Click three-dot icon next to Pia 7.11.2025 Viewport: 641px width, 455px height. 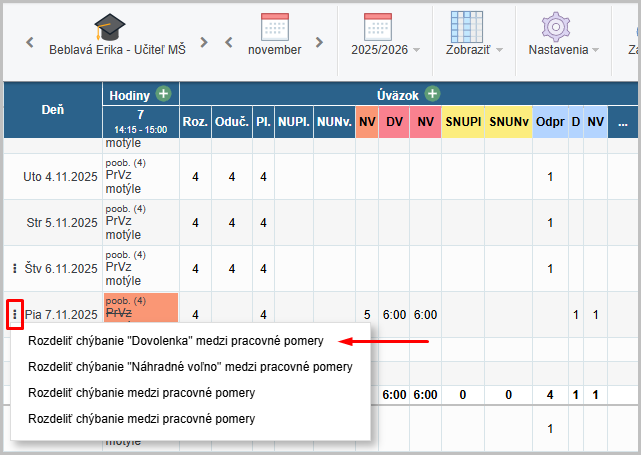coord(14,315)
